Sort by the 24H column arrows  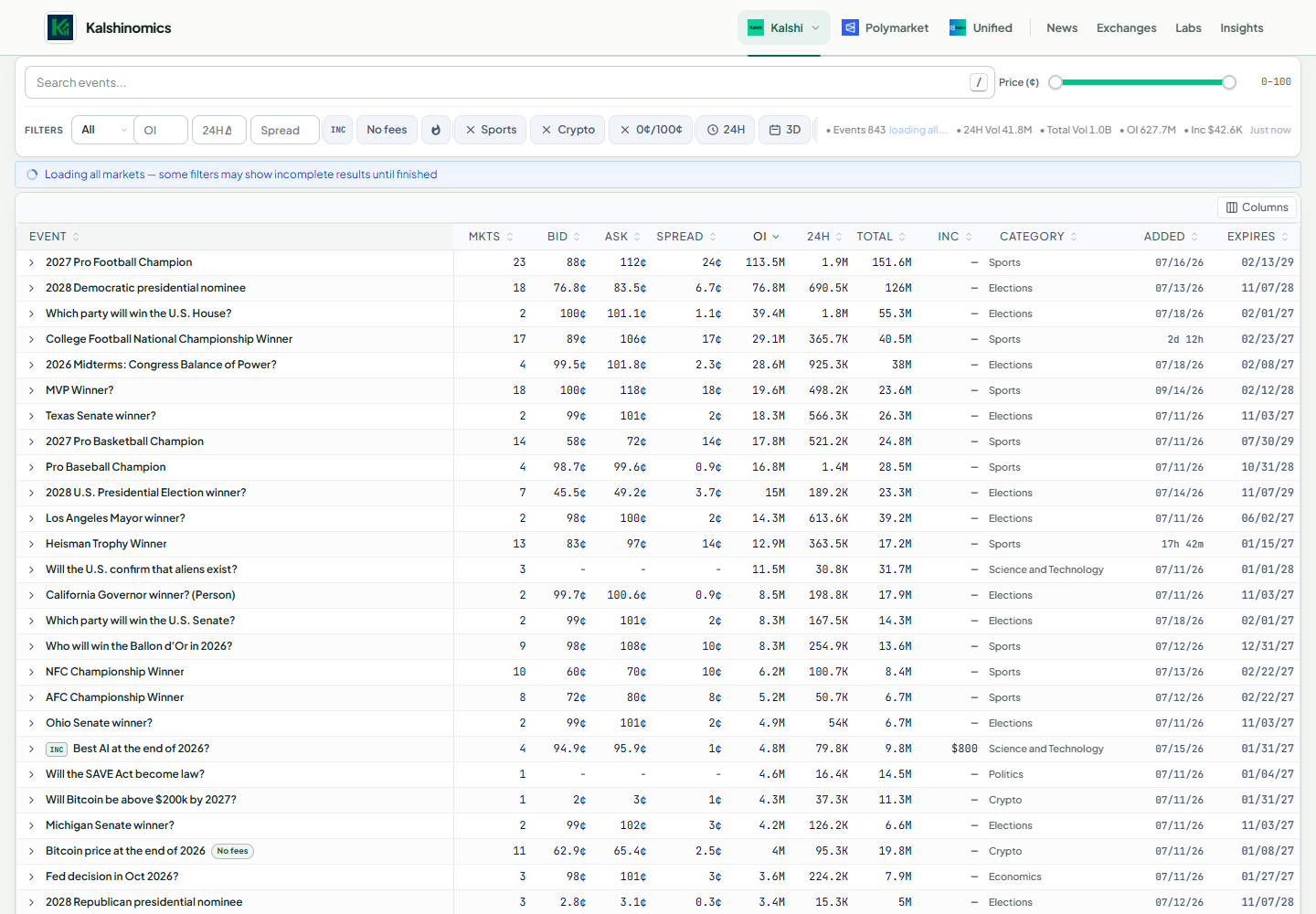tap(839, 237)
